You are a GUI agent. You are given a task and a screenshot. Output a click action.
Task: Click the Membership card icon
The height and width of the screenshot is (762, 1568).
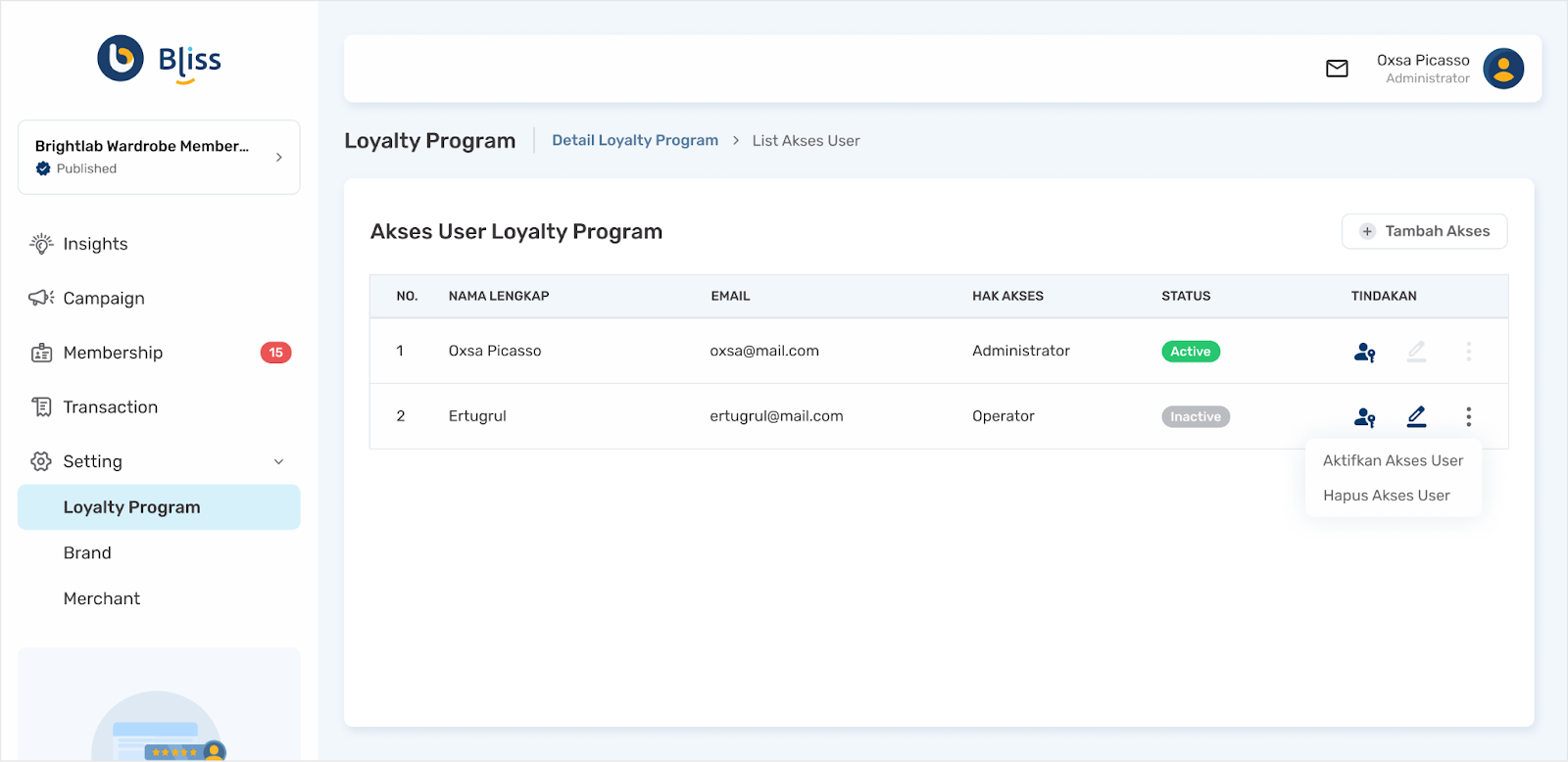coord(41,353)
